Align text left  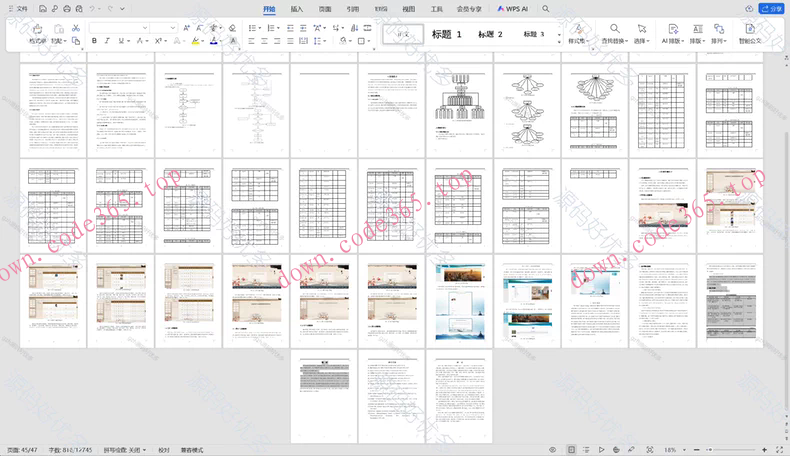(x=251, y=41)
